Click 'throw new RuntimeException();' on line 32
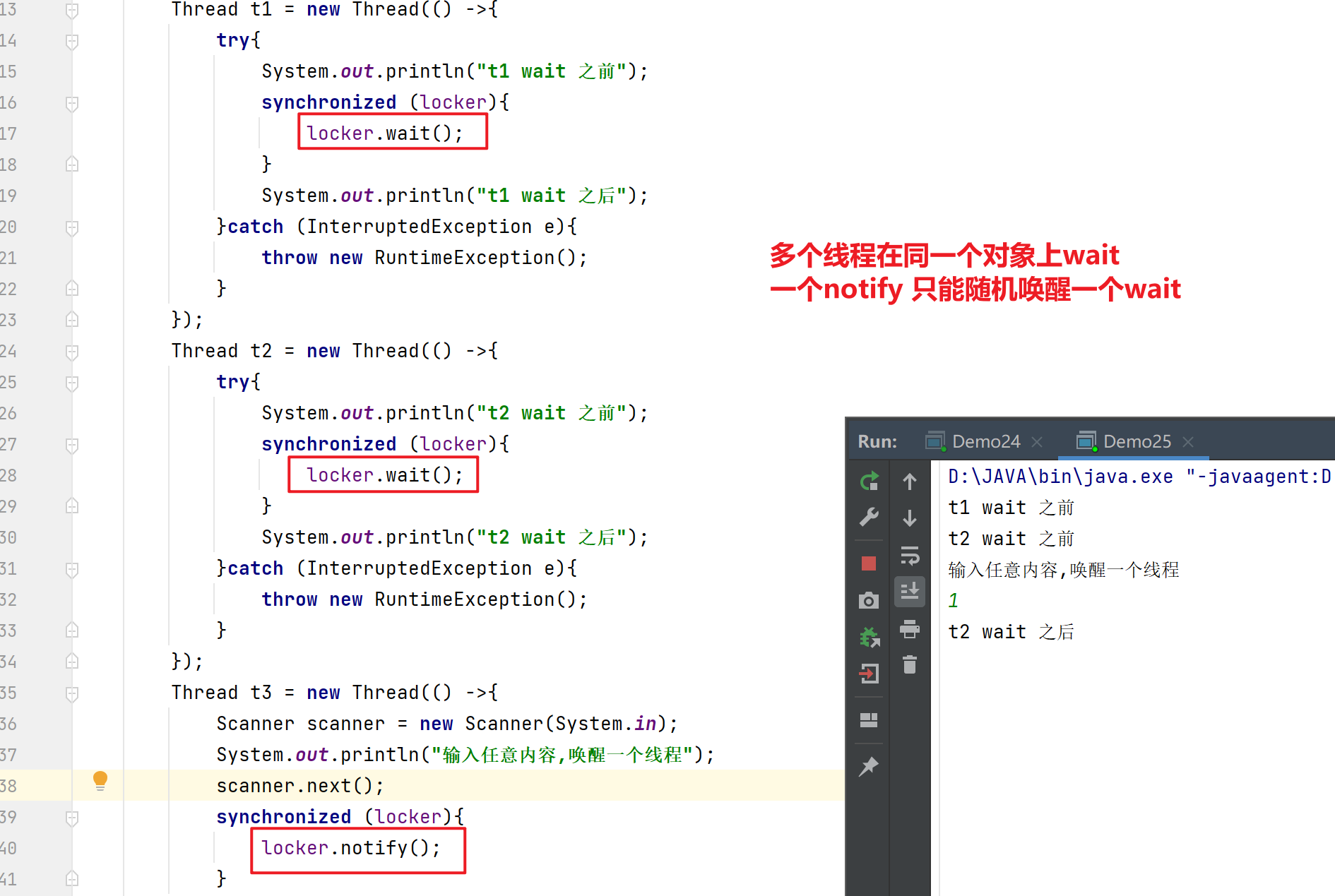 pyautogui.click(x=425, y=599)
